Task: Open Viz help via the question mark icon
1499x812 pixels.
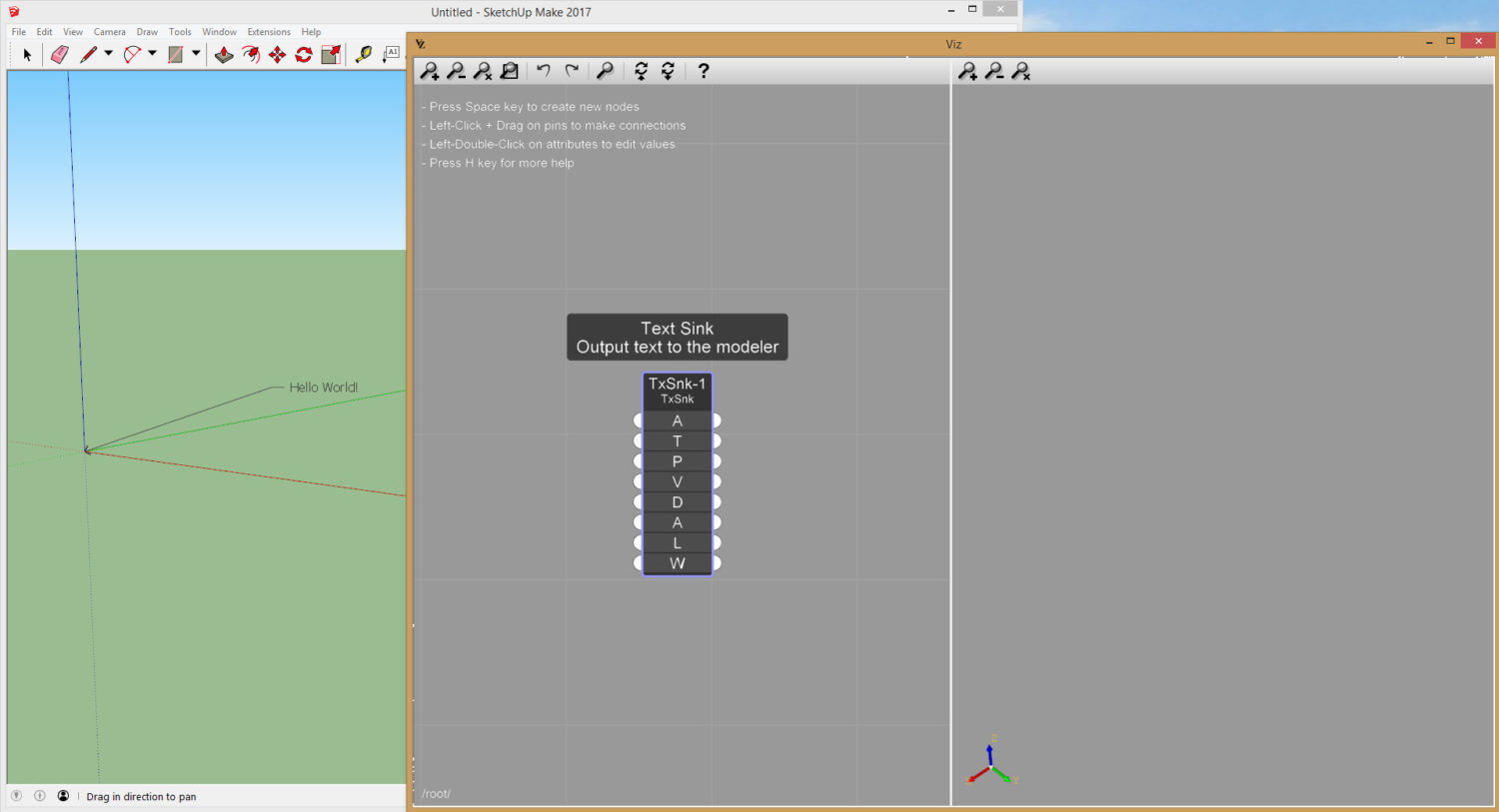Action: click(703, 71)
